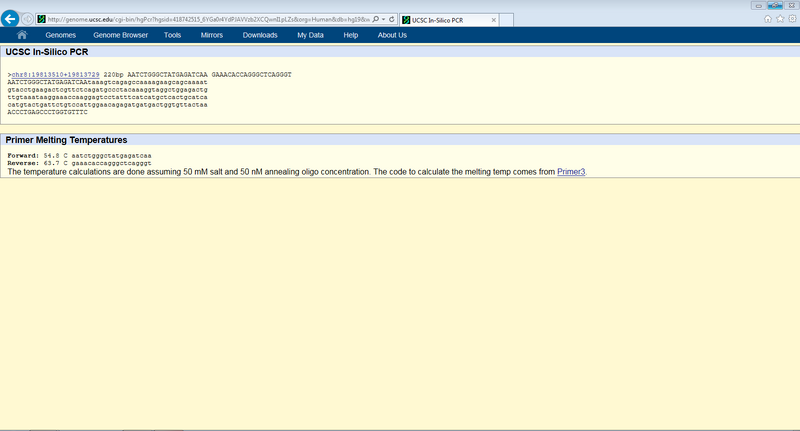Click the browser back arrow button
Image resolution: width=800 pixels, height=431 pixels.
(11, 19)
